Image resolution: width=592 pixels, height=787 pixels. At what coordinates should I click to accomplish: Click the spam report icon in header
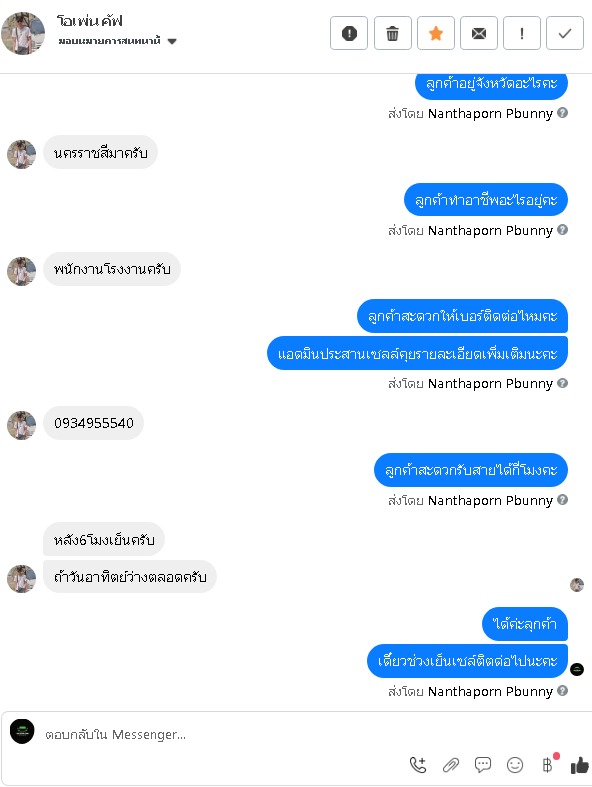click(x=349, y=33)
